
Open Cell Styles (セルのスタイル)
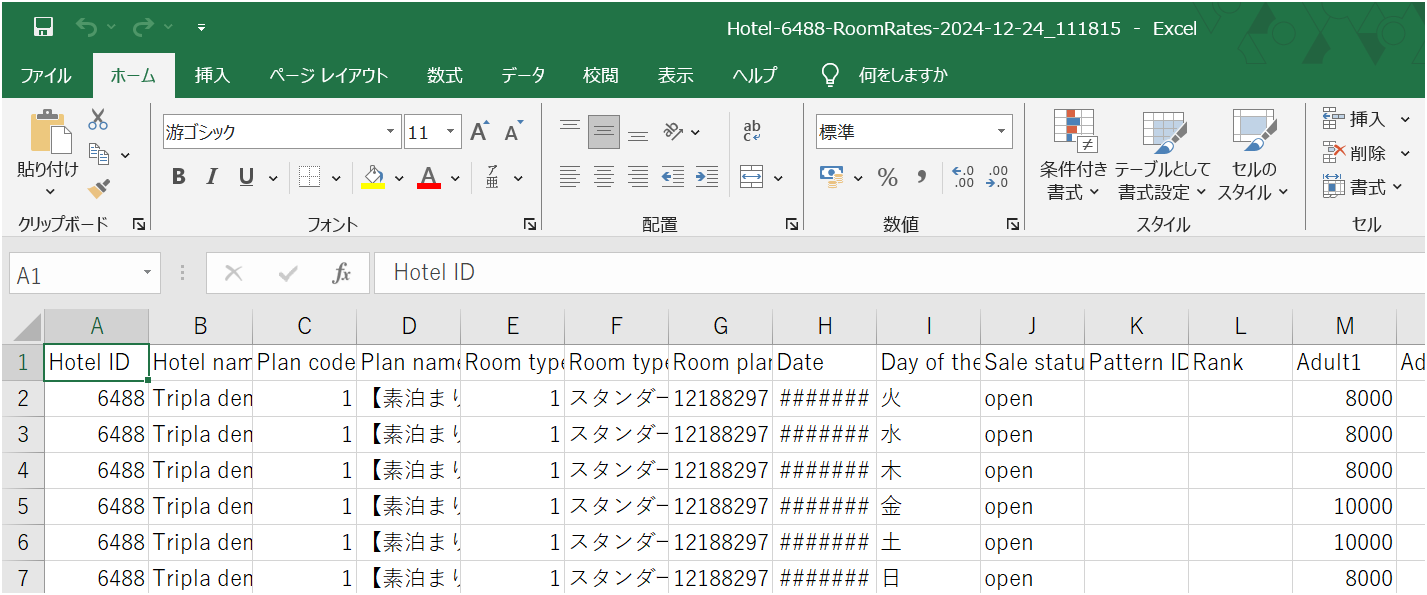[x=1253, y=155]
